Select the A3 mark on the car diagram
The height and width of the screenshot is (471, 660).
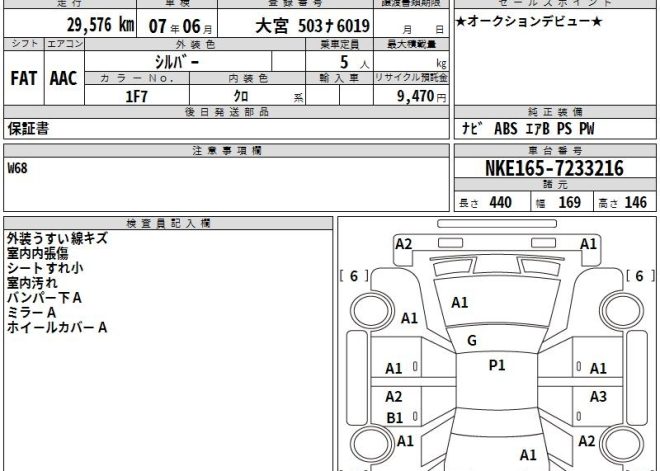coord(598,396)
